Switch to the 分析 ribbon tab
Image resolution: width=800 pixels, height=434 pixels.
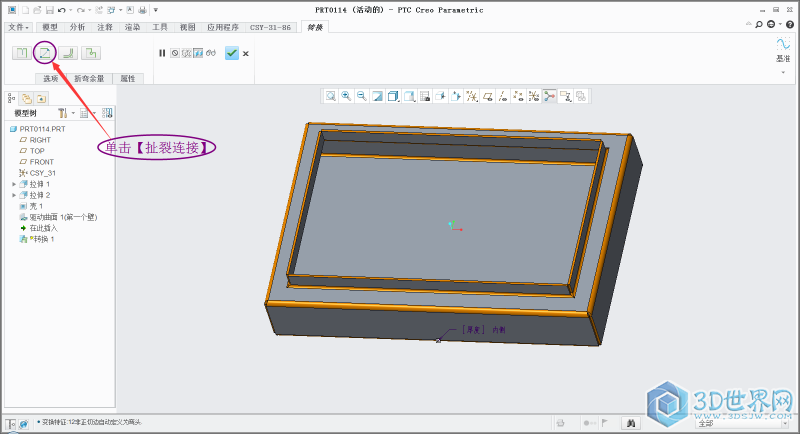(78, 28)
